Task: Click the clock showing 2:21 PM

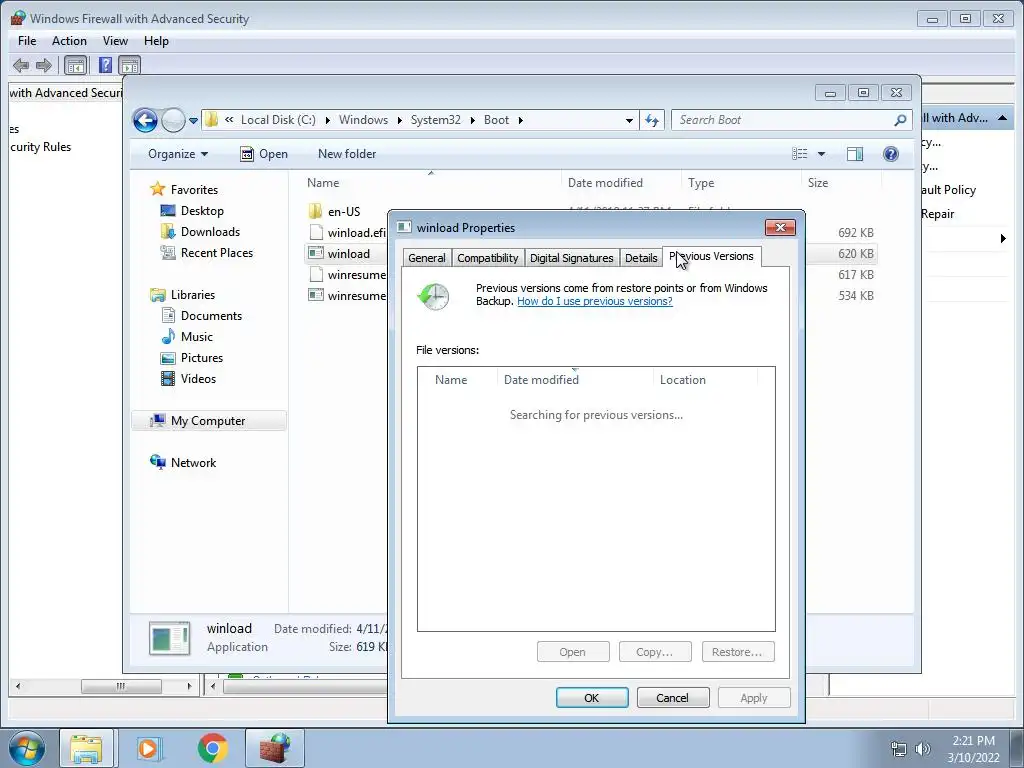Action: pos(973,741)
